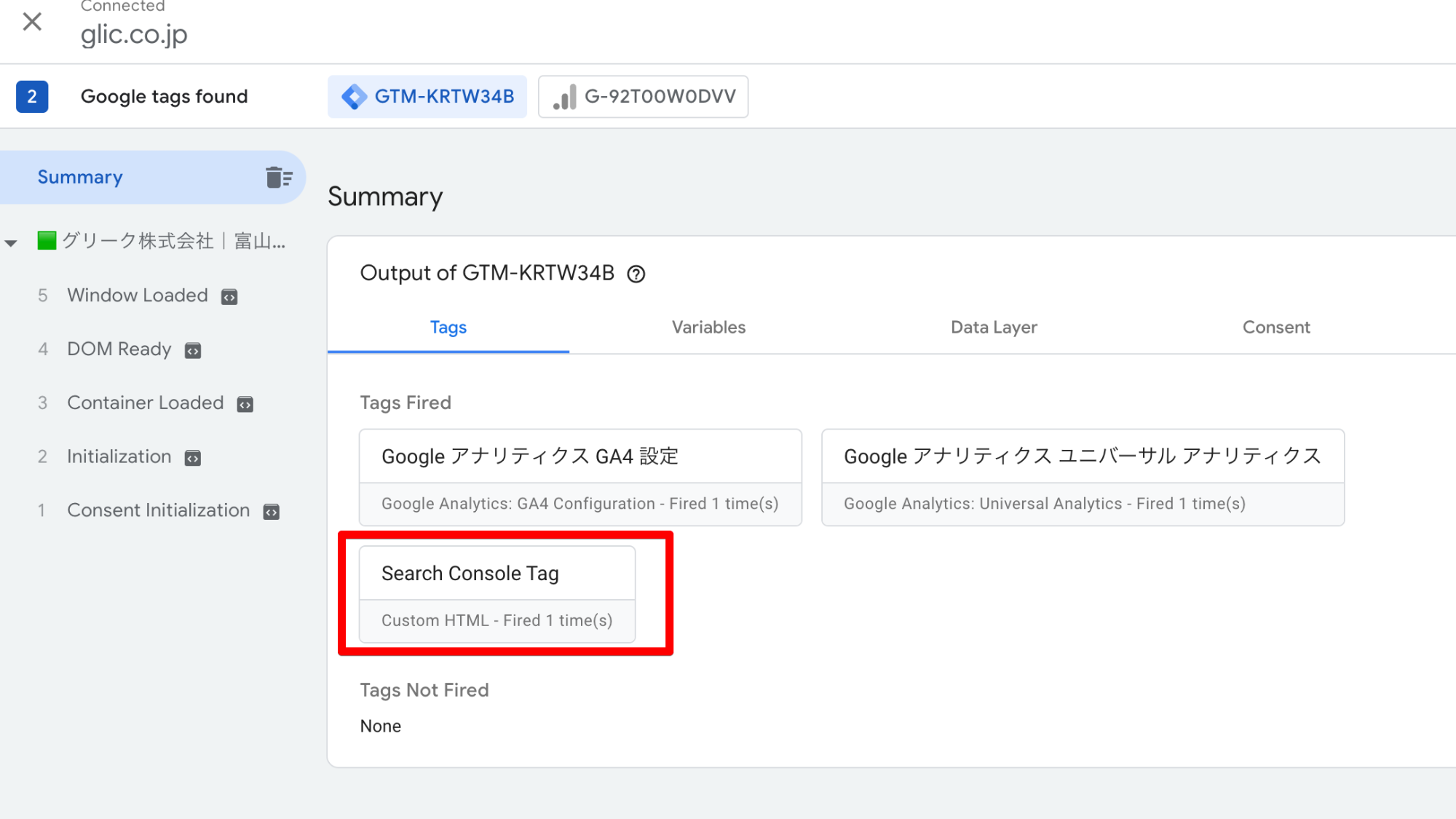Image resolution: width=1456 pixels, height=819 pixels.
Task: Switch to the Tags tab
Action: (x=448, y=328)
